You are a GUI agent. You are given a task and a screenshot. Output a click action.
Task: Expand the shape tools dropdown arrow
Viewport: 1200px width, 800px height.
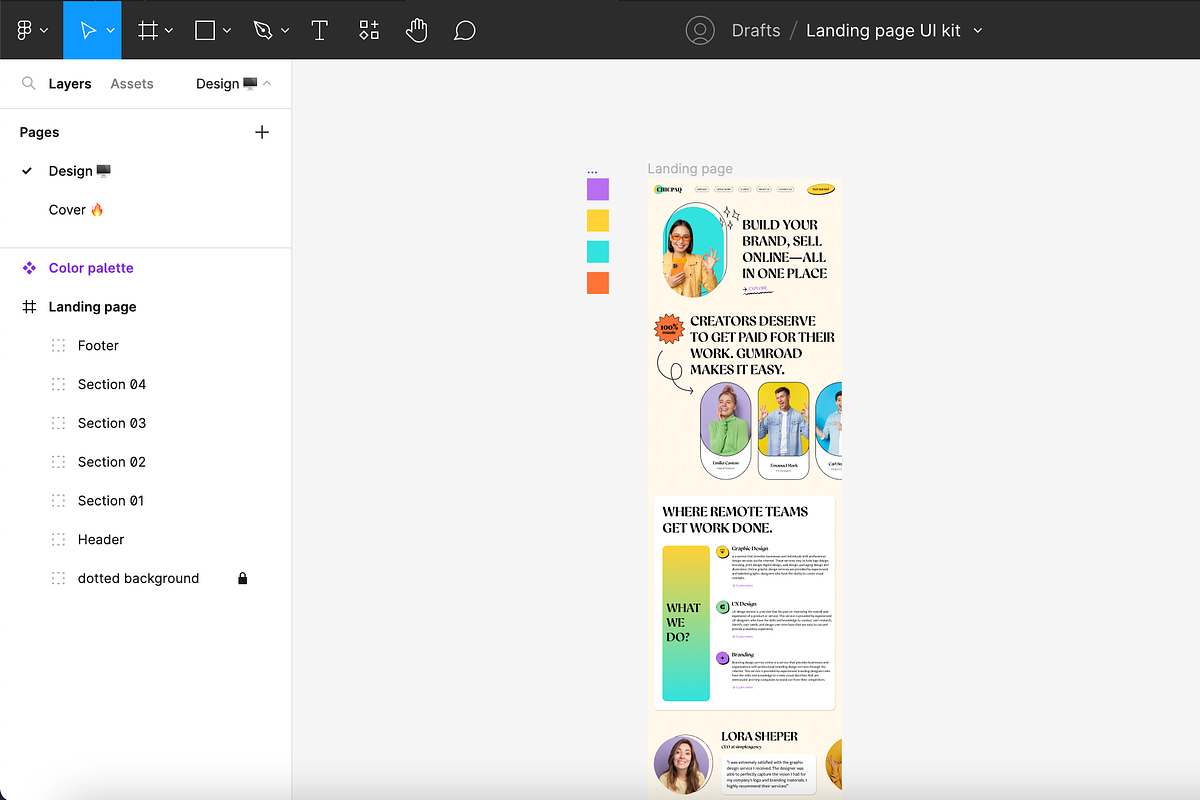[227, 31]
